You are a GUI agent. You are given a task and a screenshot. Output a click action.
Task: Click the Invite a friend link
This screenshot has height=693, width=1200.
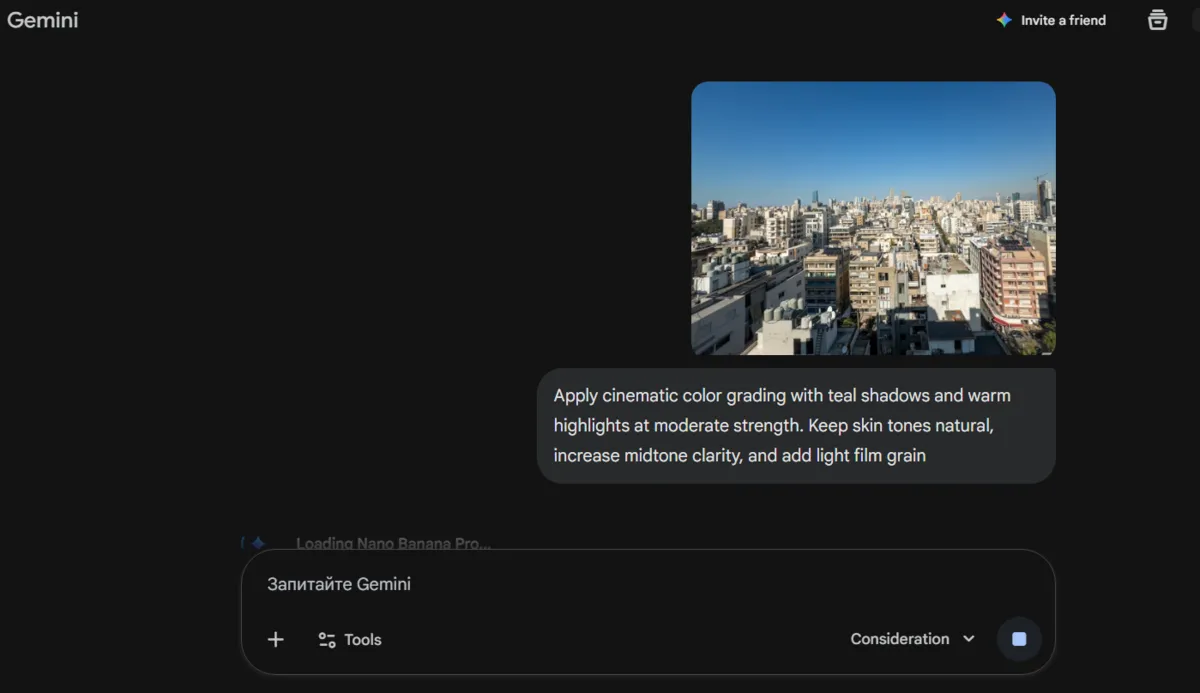pyautogui.click(x=1063, y=19)
